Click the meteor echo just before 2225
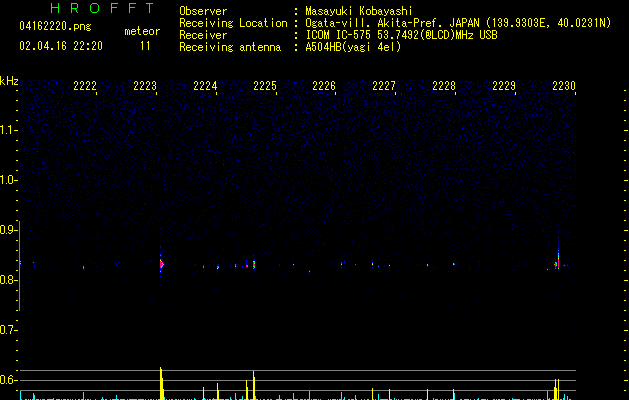Screen dimensions: 629x400 pos(254,264)
